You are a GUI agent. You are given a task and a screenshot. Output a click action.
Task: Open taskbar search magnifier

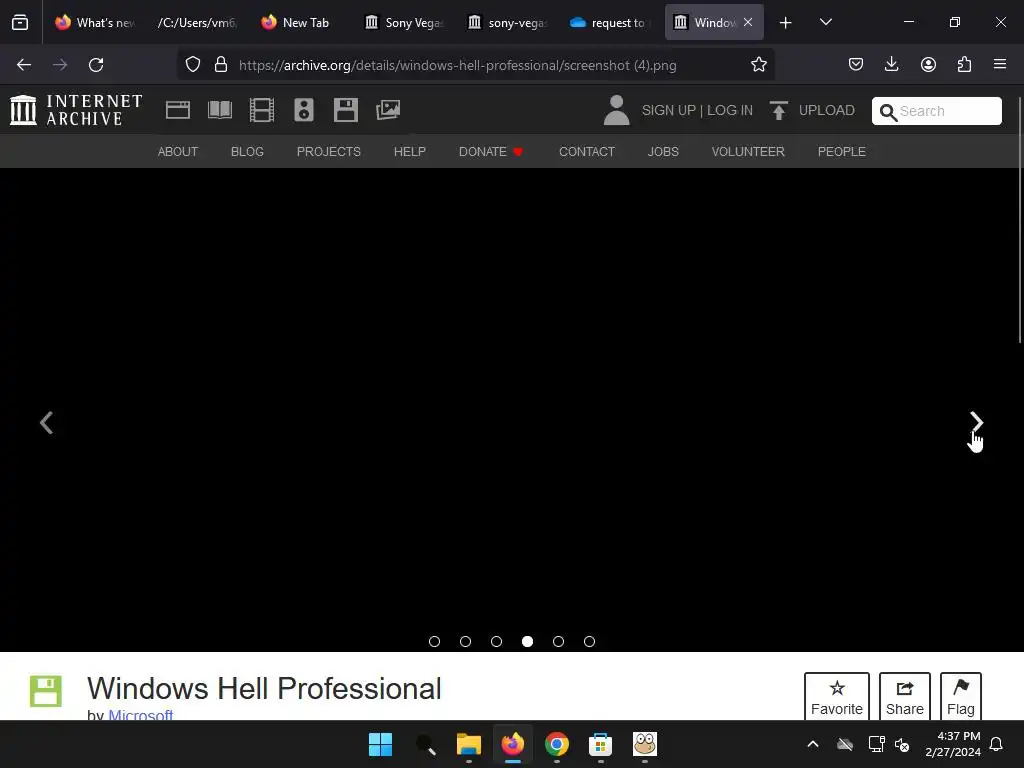pos(425,744)
